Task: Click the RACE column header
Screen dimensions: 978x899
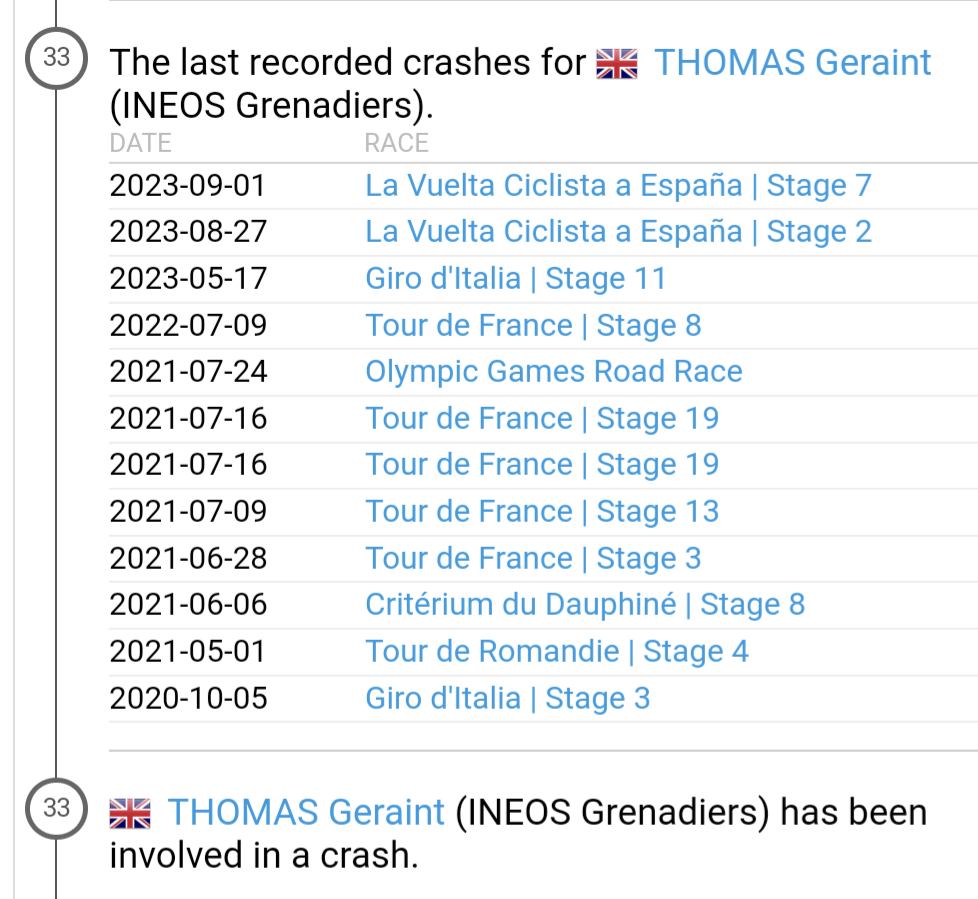Action: (396, 143)
